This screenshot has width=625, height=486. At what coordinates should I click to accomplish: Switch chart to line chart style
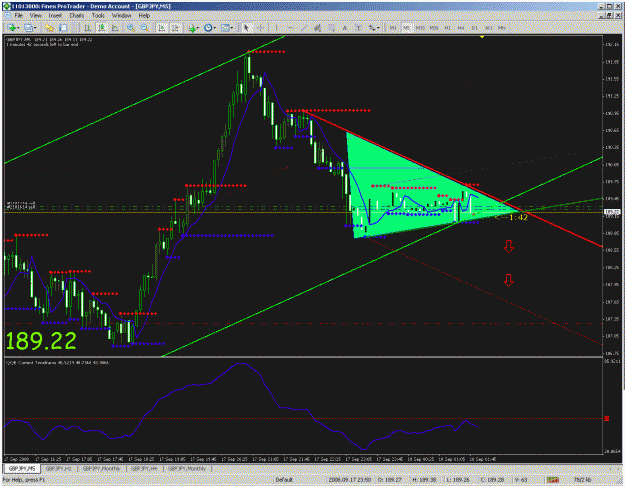(x=115, y=28)
